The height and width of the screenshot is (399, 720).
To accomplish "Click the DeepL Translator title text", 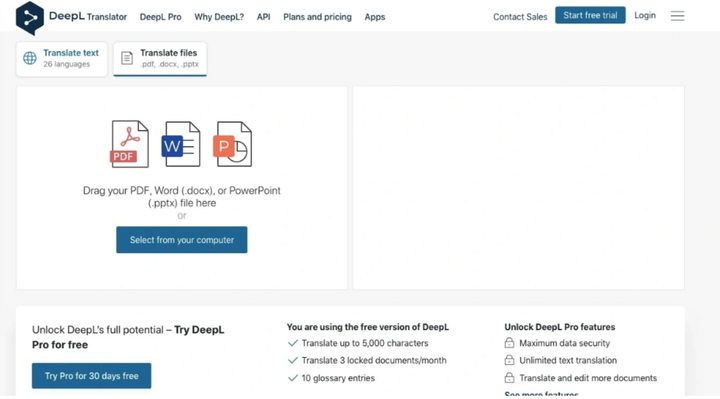I will [x=88, y=17].
